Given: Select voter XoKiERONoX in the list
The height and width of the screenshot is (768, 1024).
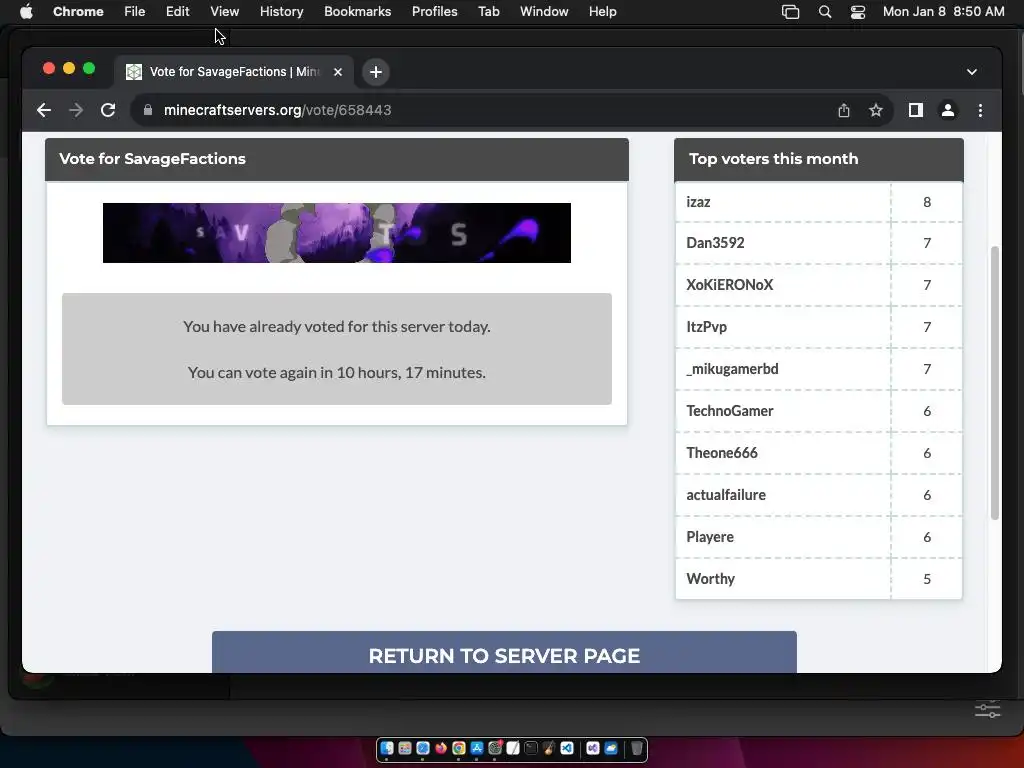Looking at the screenshot, I should point(729,285).
